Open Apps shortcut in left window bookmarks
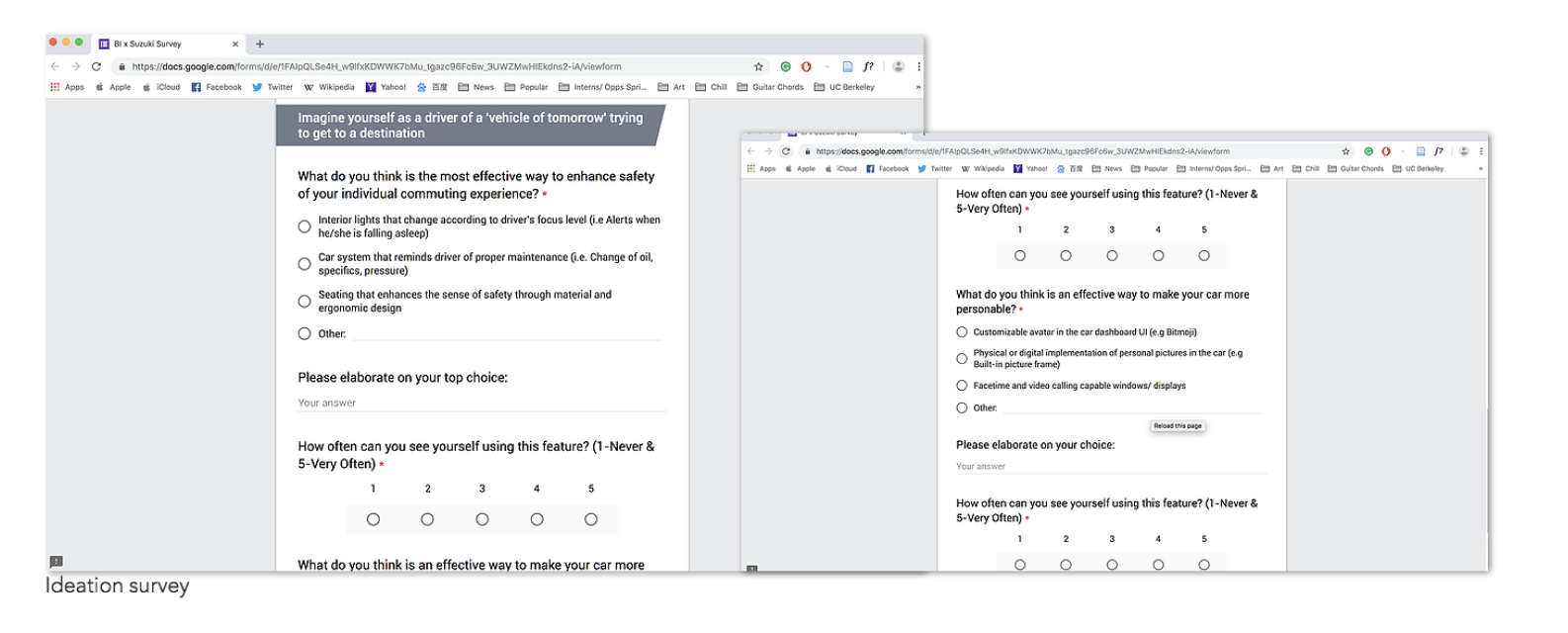The height and width of the screenshot is (633, 1568). 67,87
